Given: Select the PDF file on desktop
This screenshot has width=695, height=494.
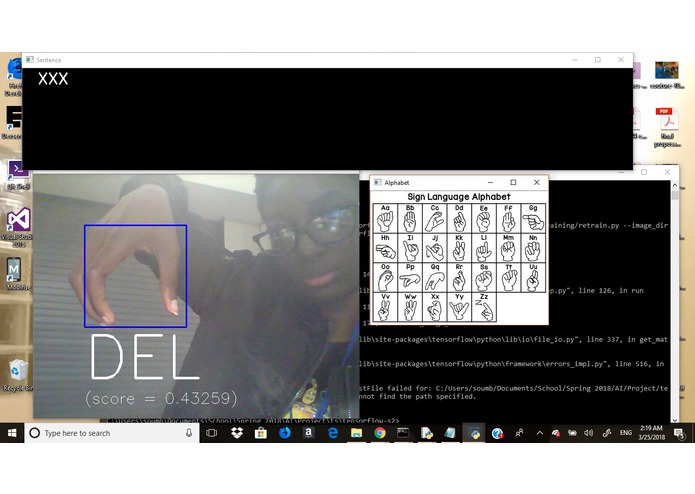Looking at the screenshot, I should 666,128.
